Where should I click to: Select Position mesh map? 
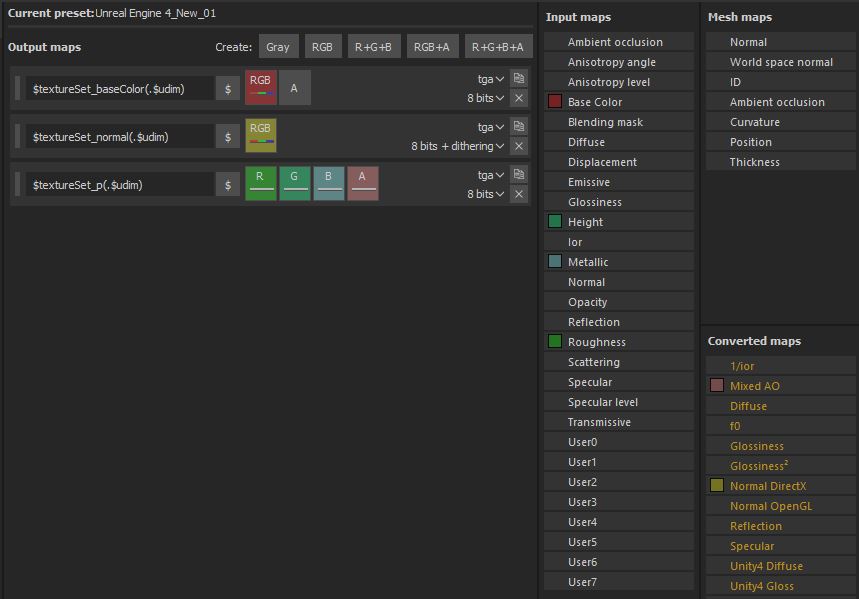tap(781, 142)
